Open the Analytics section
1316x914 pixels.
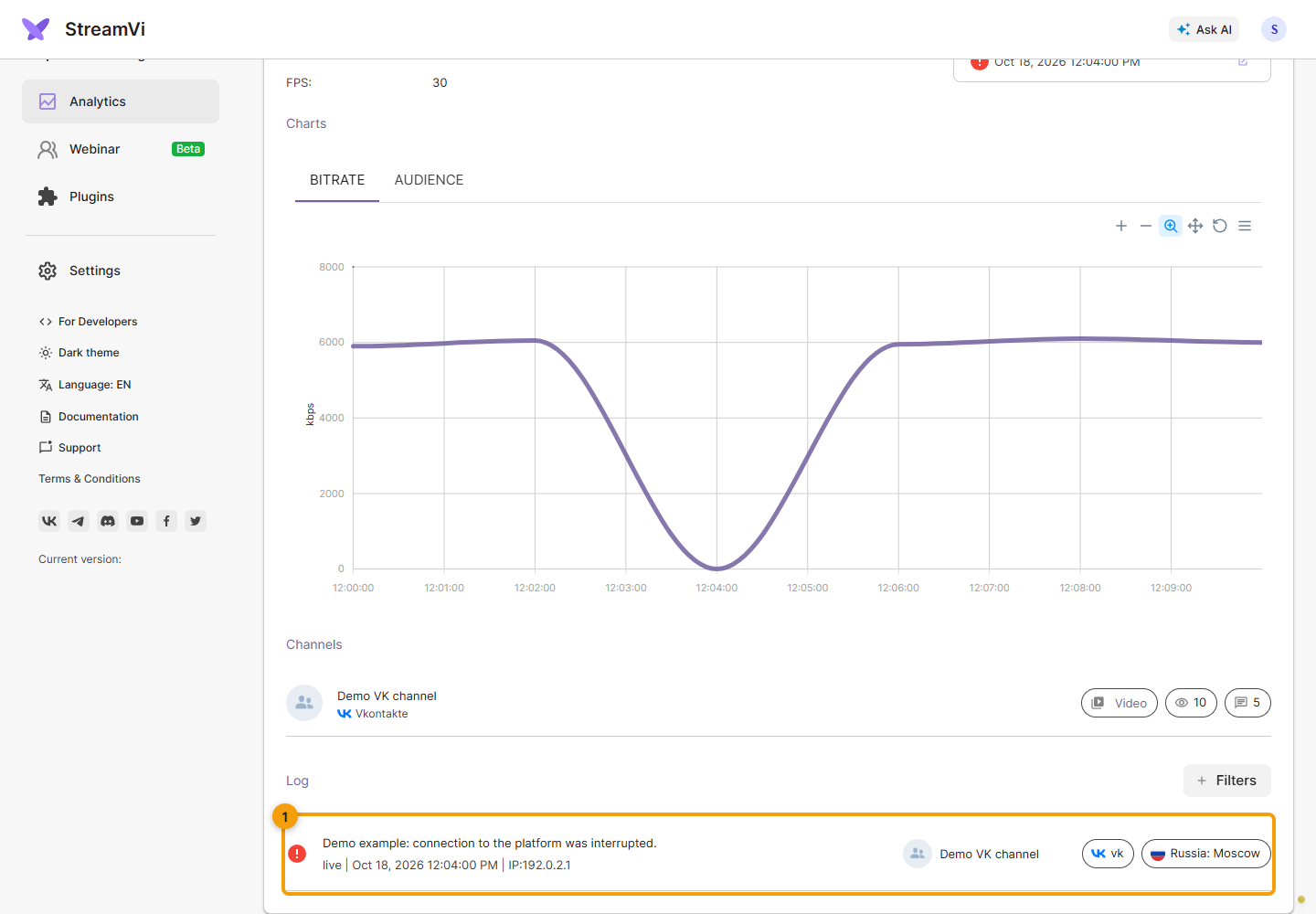(x=121, y=101)
